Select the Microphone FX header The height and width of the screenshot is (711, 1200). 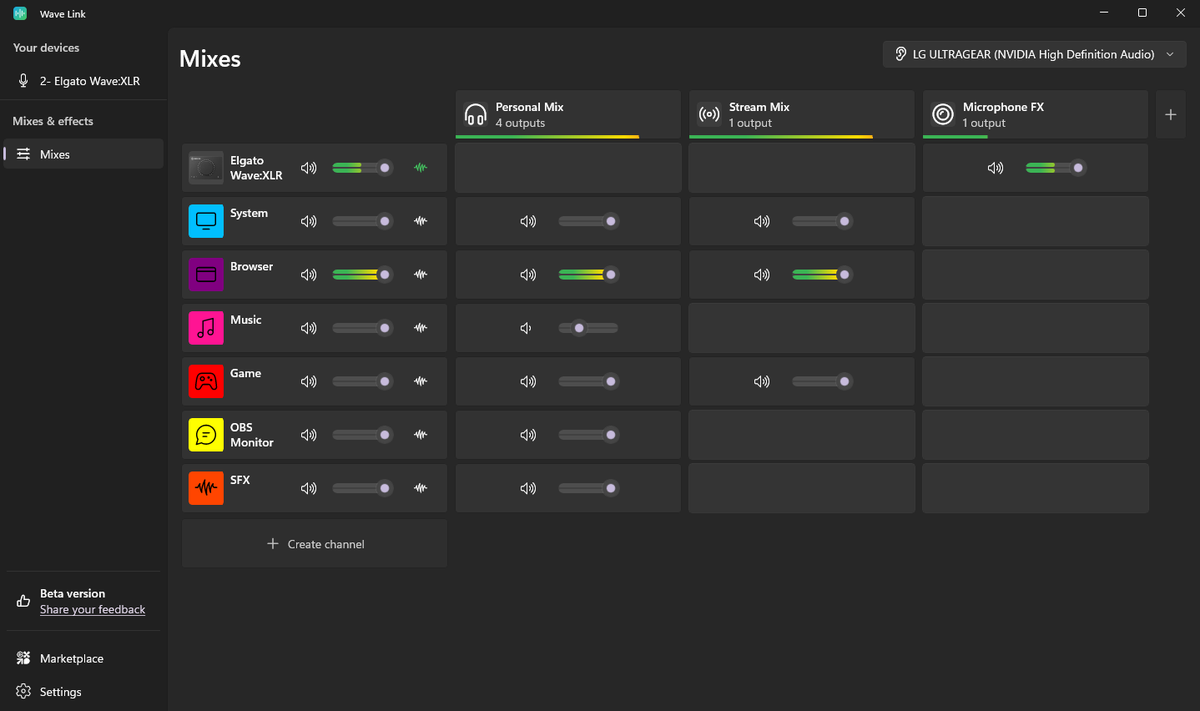[x=1035, y=115]
